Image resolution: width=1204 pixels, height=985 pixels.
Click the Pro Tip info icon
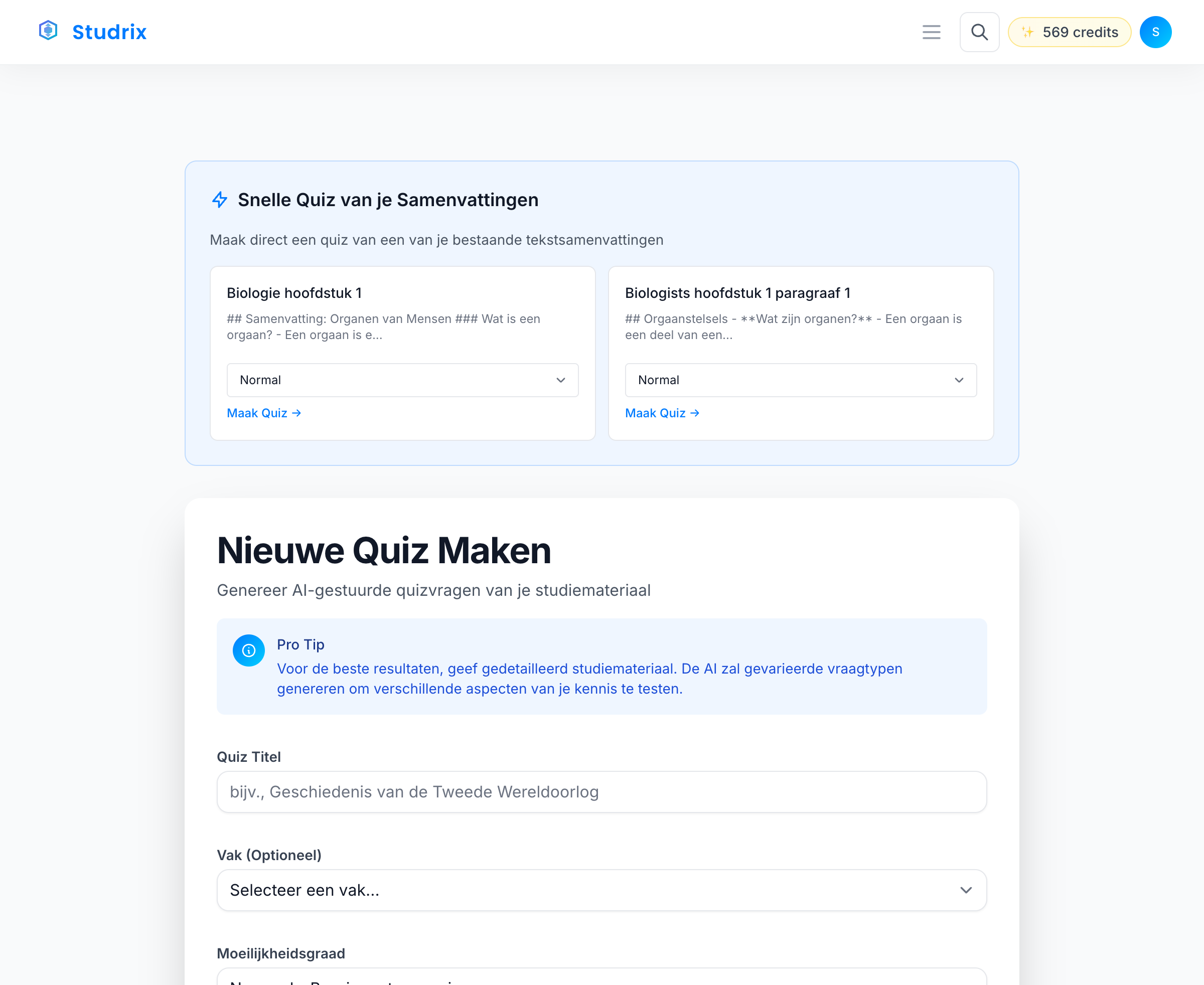[249, 650]
